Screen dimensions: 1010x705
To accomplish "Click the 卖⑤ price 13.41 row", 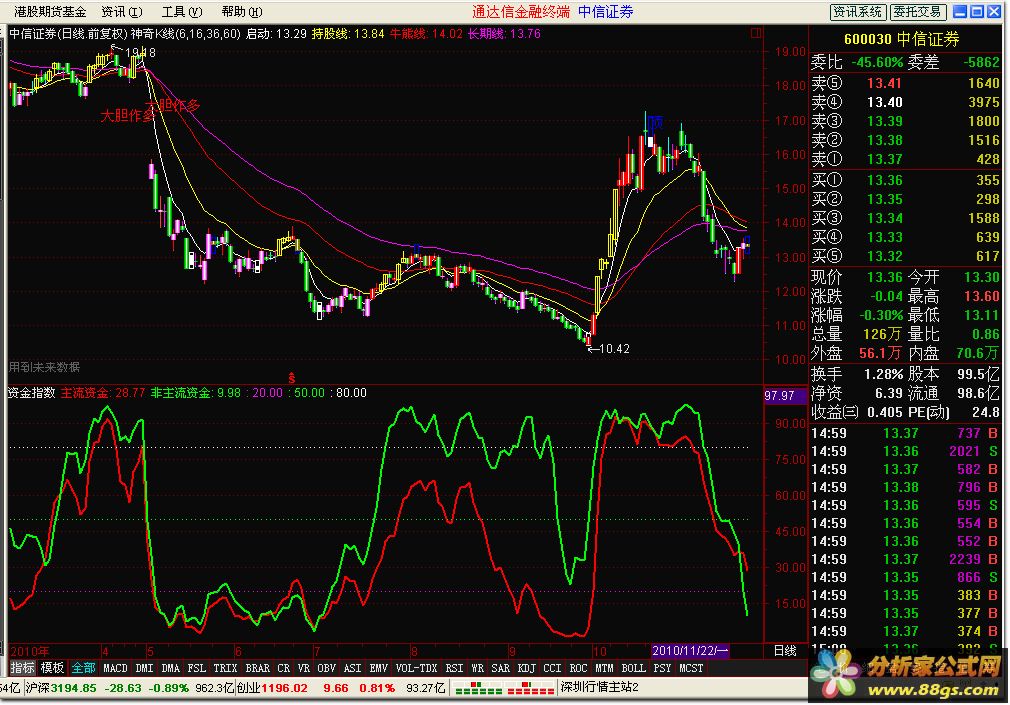I will click(905, 83).
